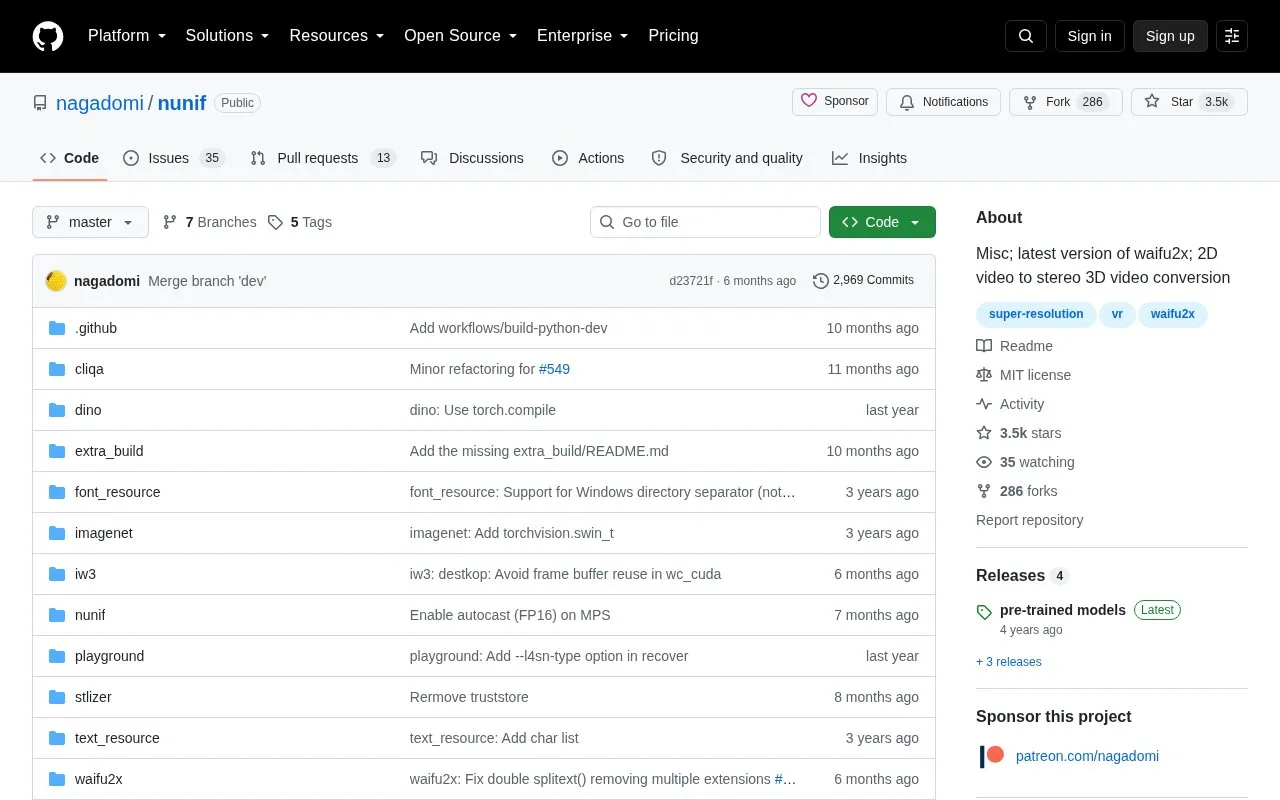This screenshot has width=1280, height=800.
Task: Switch to the Issues tab
Action: [174, 158]
